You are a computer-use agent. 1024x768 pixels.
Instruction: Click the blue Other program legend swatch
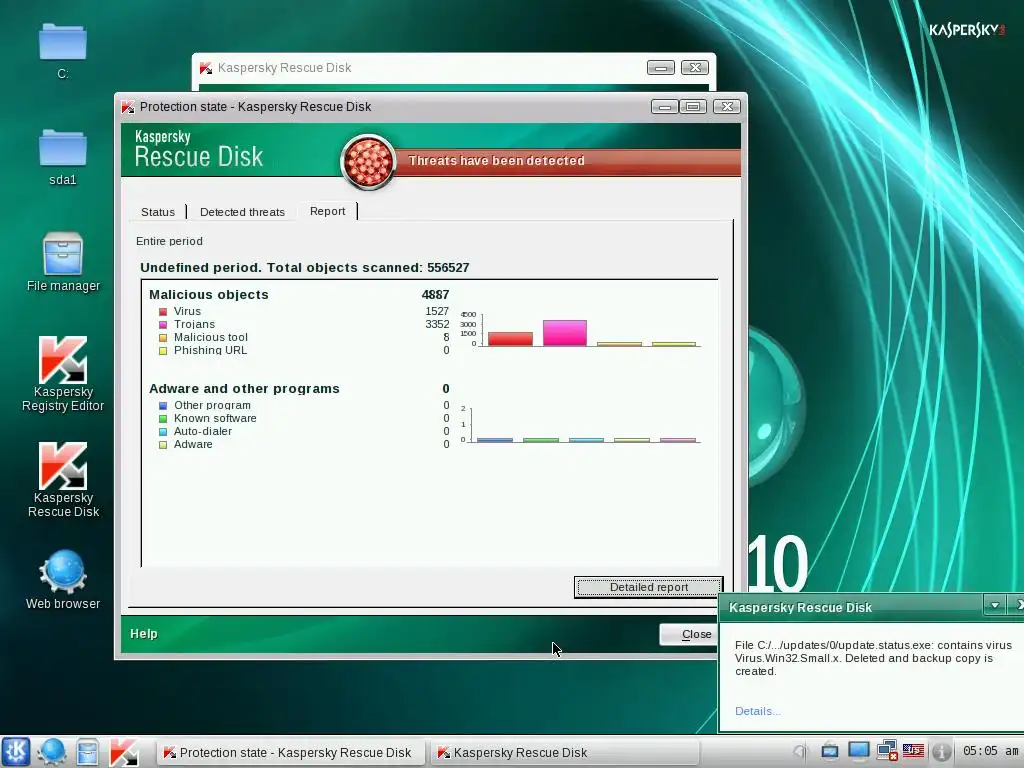point(163,406)
